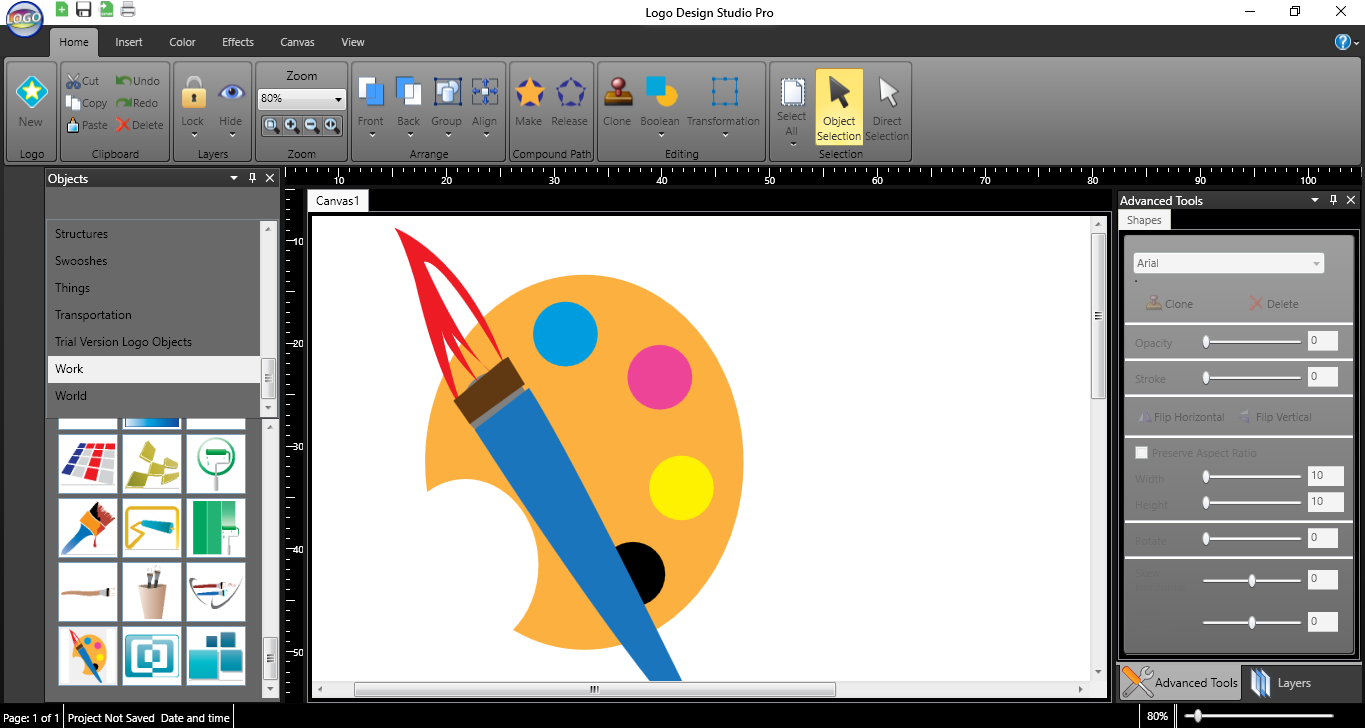The image size is (1365, 728).
Task: Pin the Objects panel with pushpin icon
Action: pyautogui.click(x=253, y=178)
